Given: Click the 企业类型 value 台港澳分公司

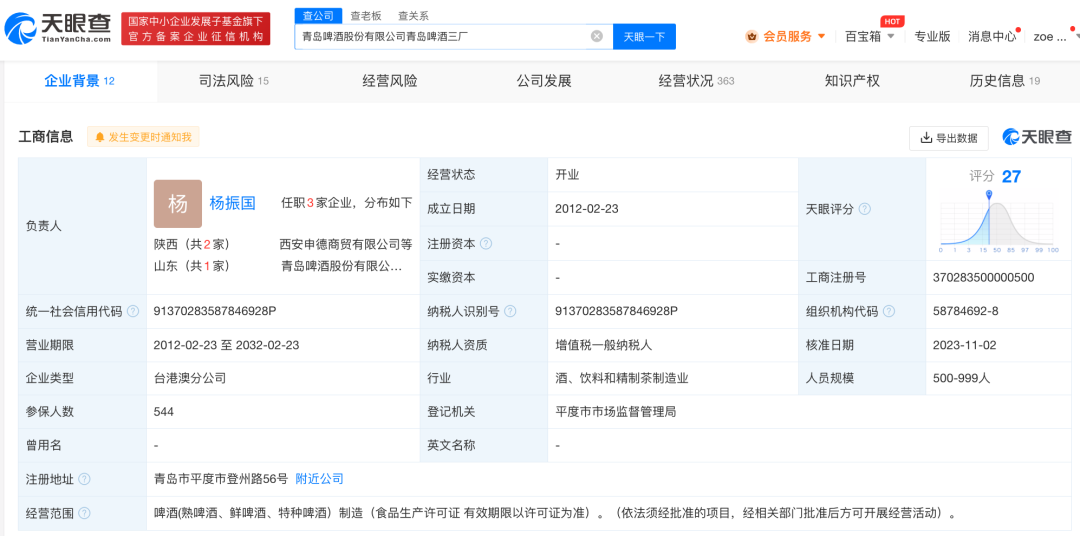Looking at the screenshot, I should 190,378.
